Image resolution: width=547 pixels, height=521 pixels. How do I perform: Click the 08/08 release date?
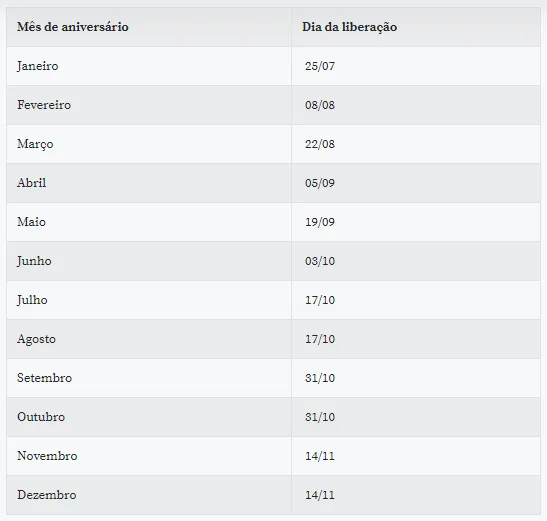click(x=320, y=105)
